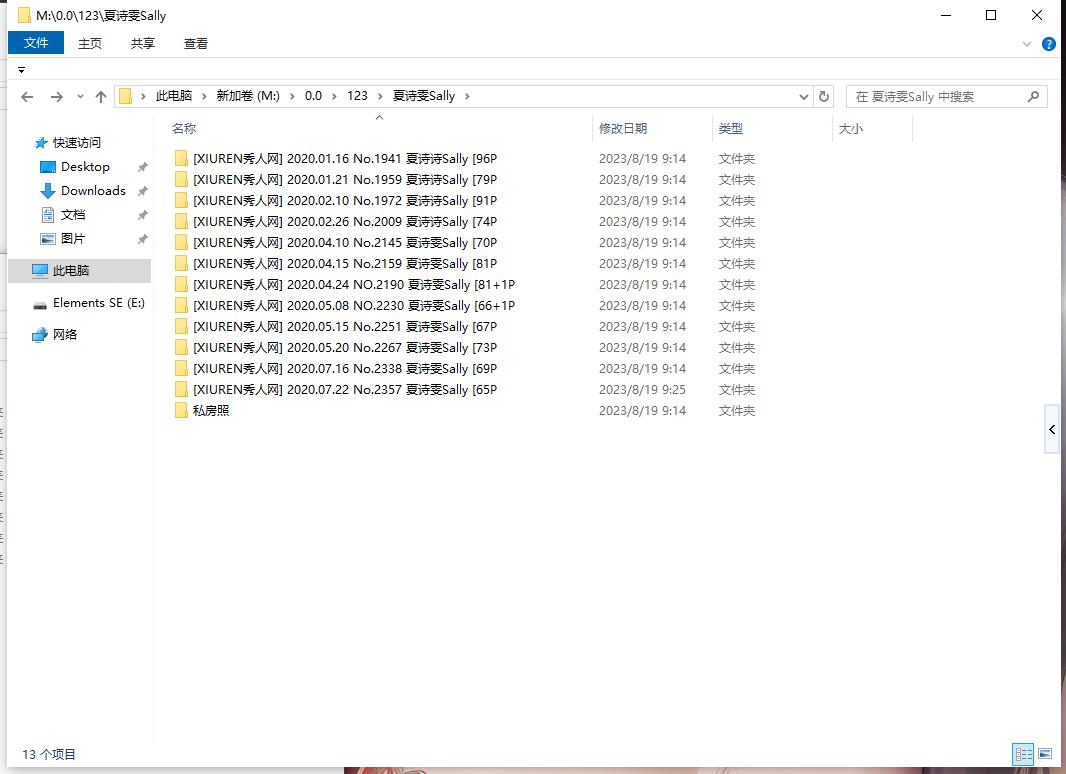This screenshot has width=1066, height=774.
Task: Switch to details view layout icon
Action: pyautogui.click(x=1023, y=754)
